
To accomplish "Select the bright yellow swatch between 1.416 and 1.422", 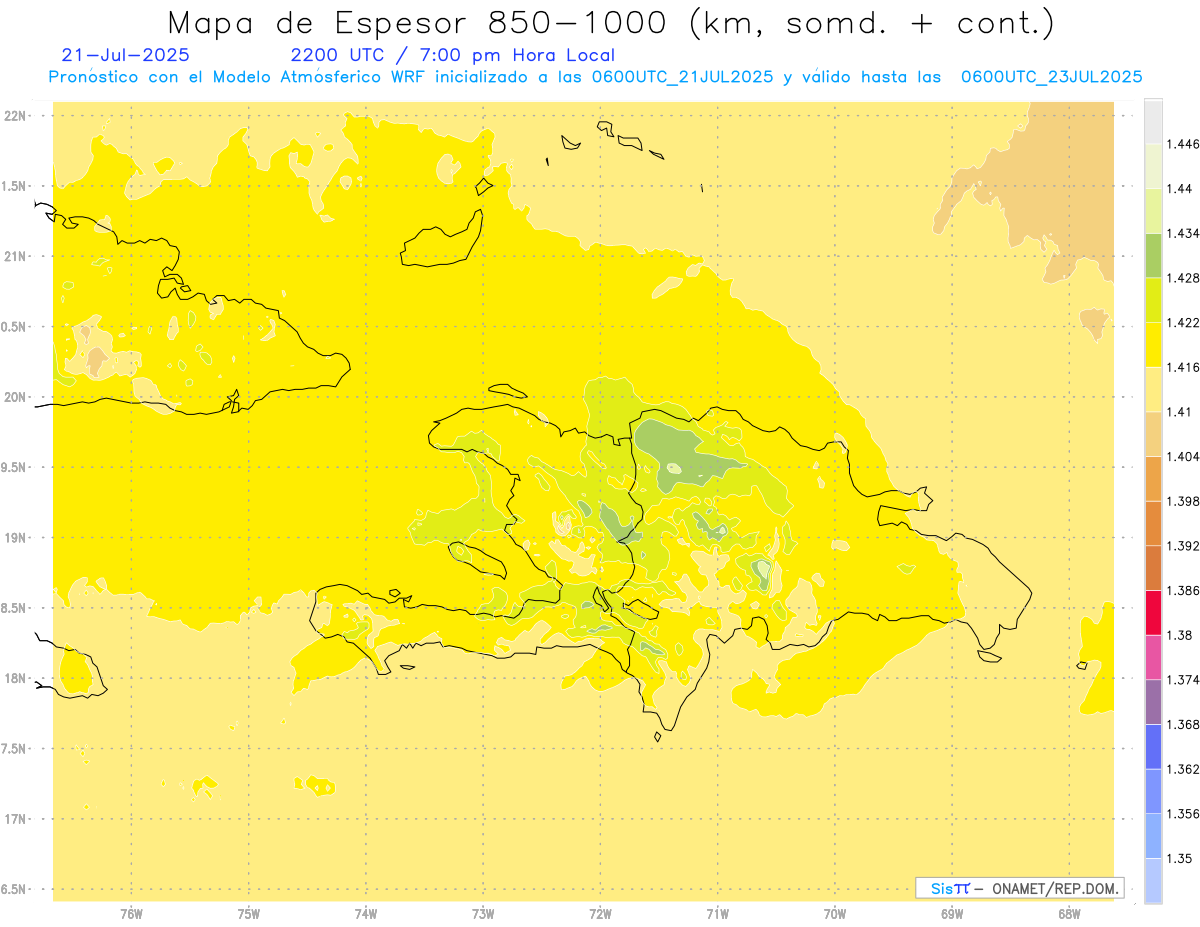I will 1153,345.
